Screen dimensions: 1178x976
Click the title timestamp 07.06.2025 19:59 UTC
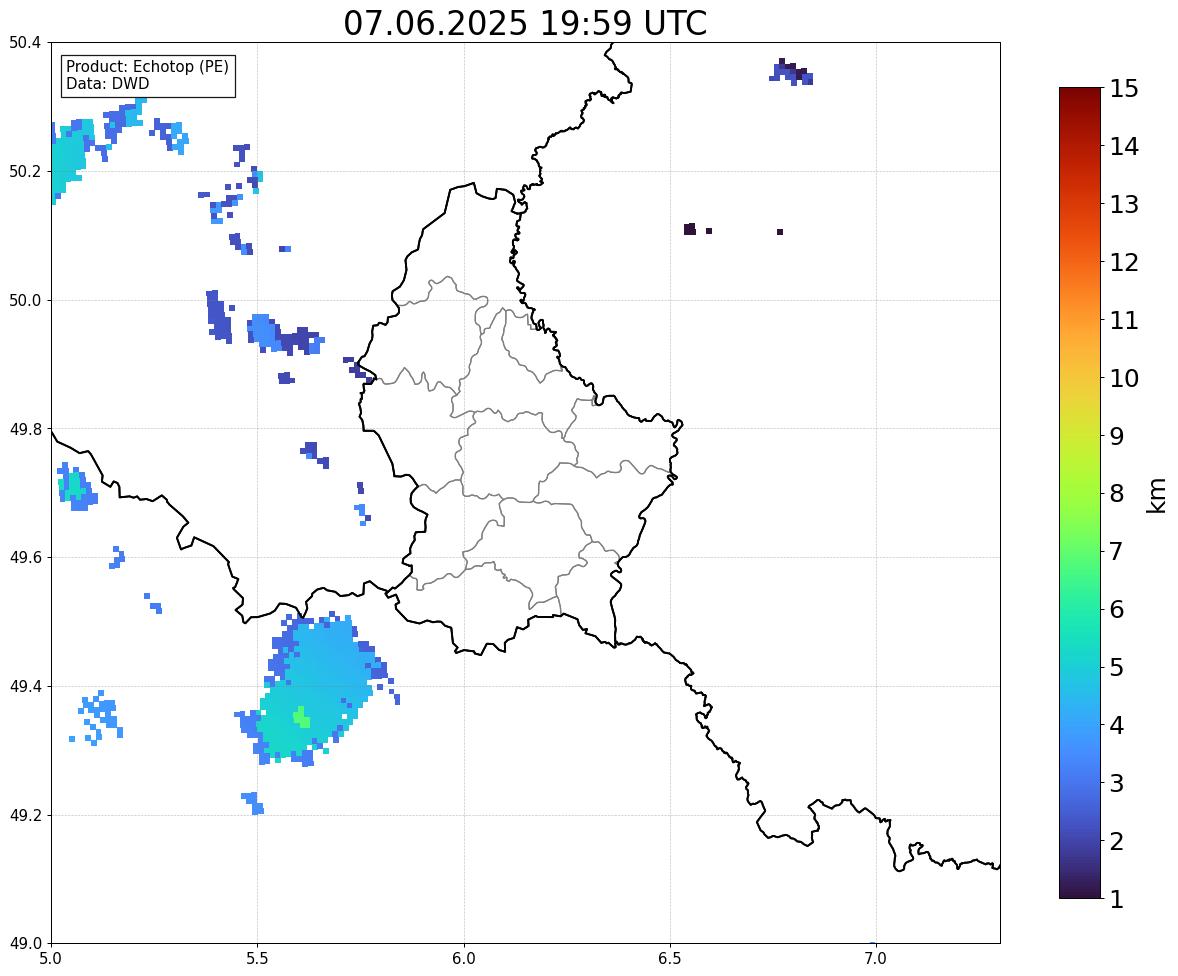click(x=525, y=23)
